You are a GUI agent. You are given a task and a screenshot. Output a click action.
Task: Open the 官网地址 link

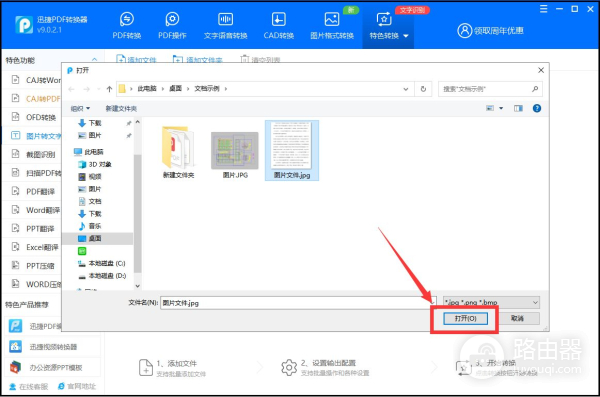pos(77,387)
